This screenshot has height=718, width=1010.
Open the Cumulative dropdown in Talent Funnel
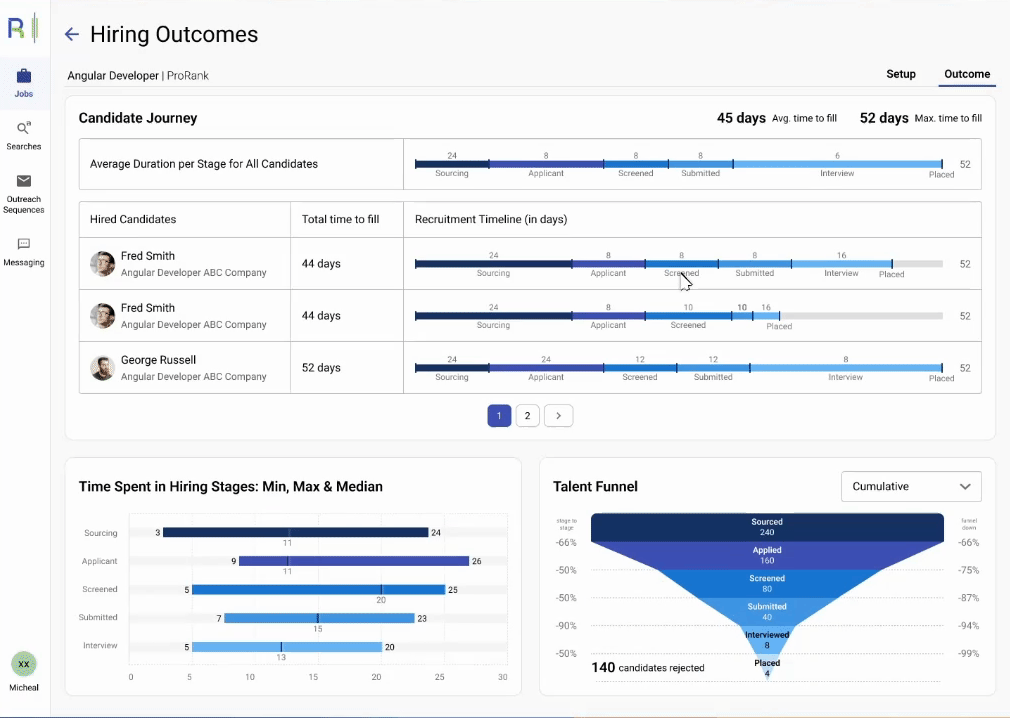point(910,487)
